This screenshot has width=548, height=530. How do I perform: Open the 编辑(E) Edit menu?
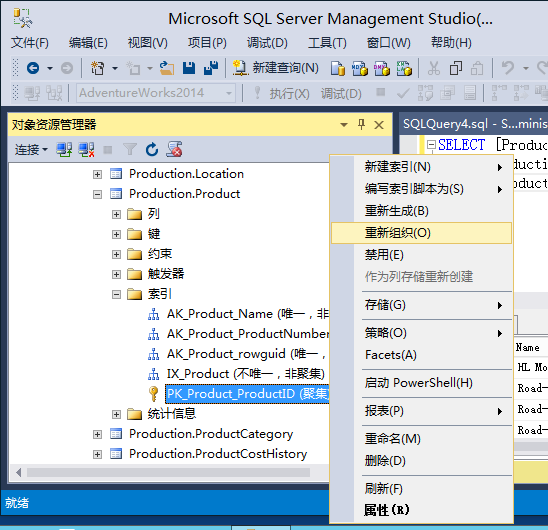(x=88, y=43)
